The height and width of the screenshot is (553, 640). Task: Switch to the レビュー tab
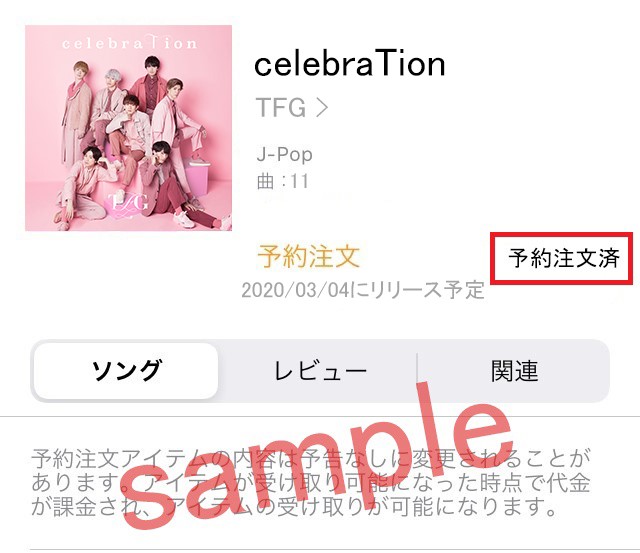tap(320, 371)
